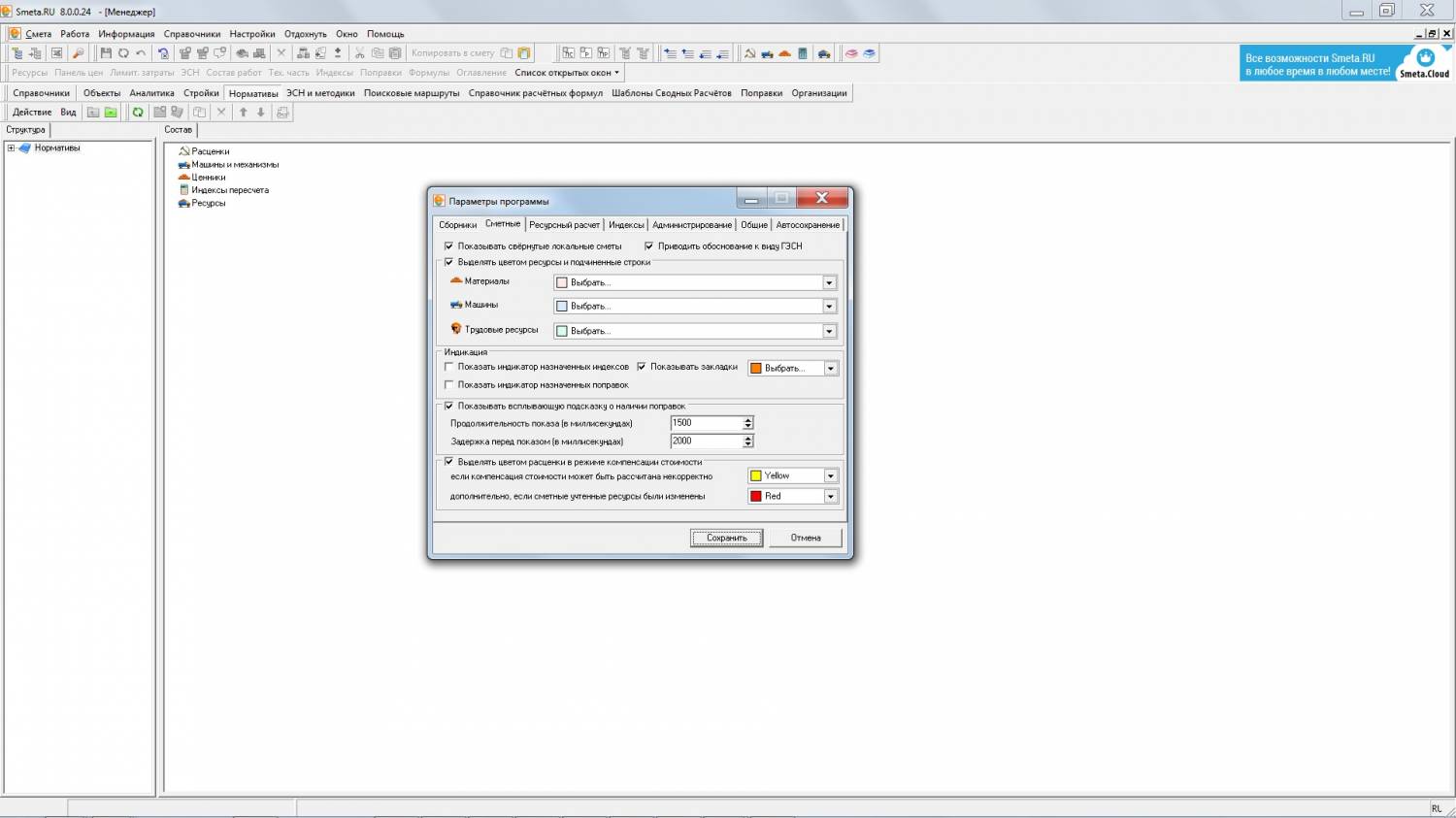Expand the Нормативы tree node
The height and width of the screenshot is (818, 1456).
click(12, 148)
